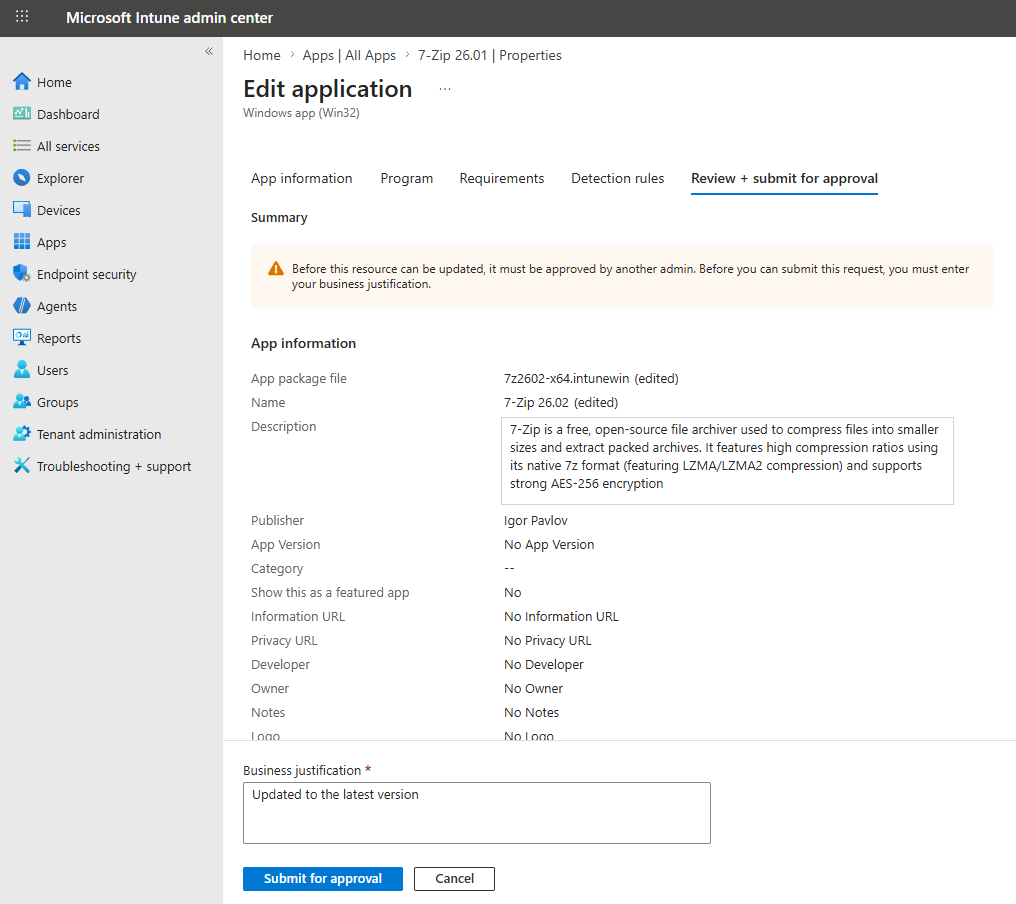Open 7-Zip 26.01 | Properties breadcrumb link

[489, 55]
